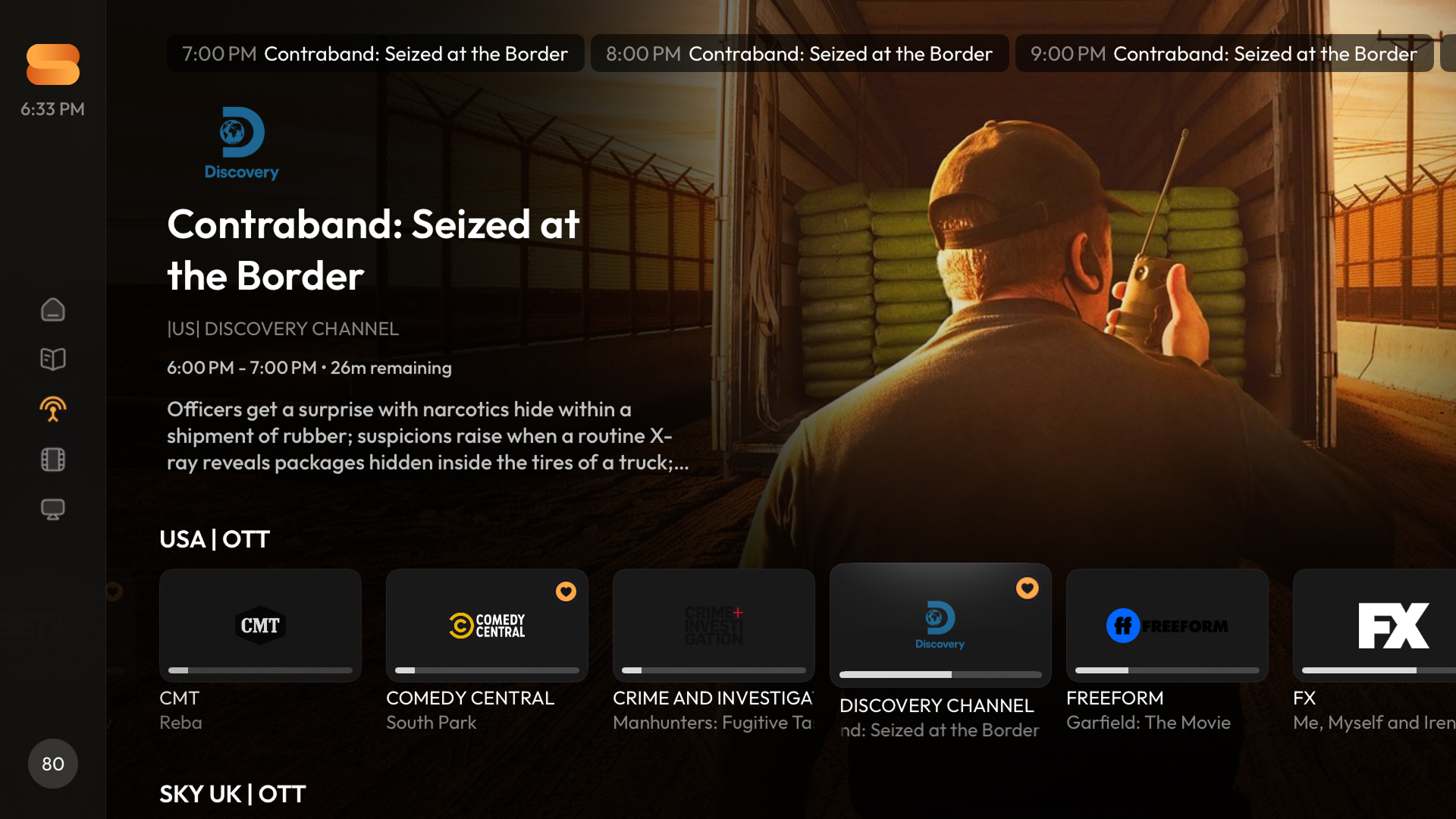Screen dimensions: 1456x819
Task: Click the Discovery logo above the title
Action: pos(242,143)
